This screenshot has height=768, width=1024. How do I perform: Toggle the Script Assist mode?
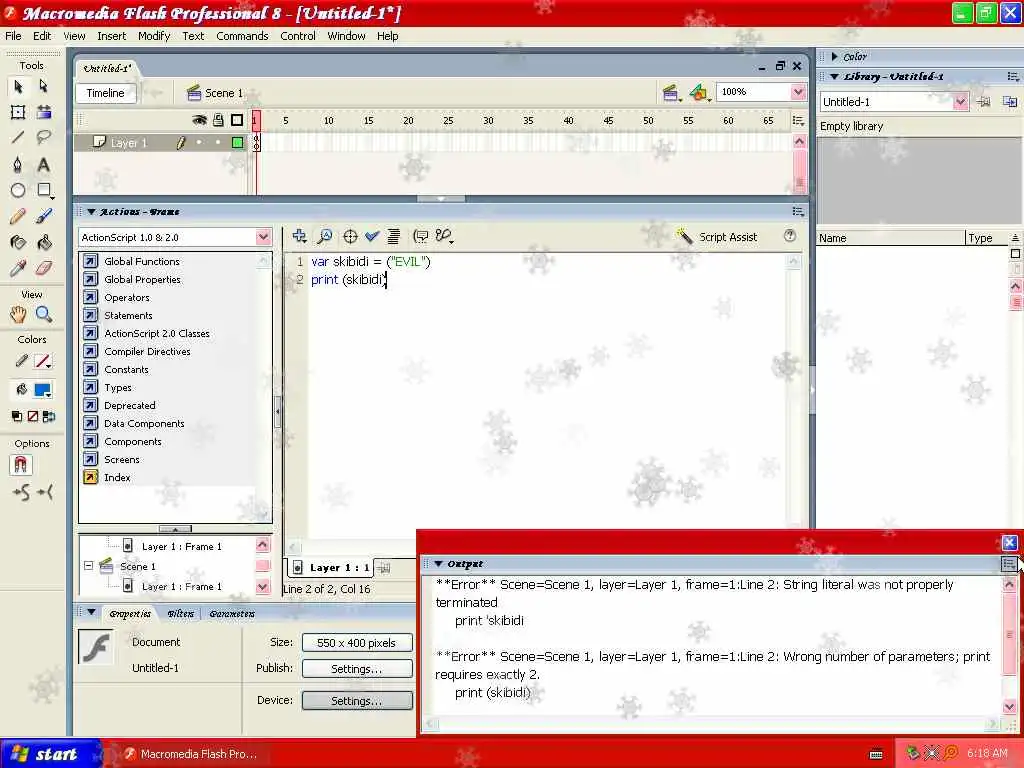point(717,236)
